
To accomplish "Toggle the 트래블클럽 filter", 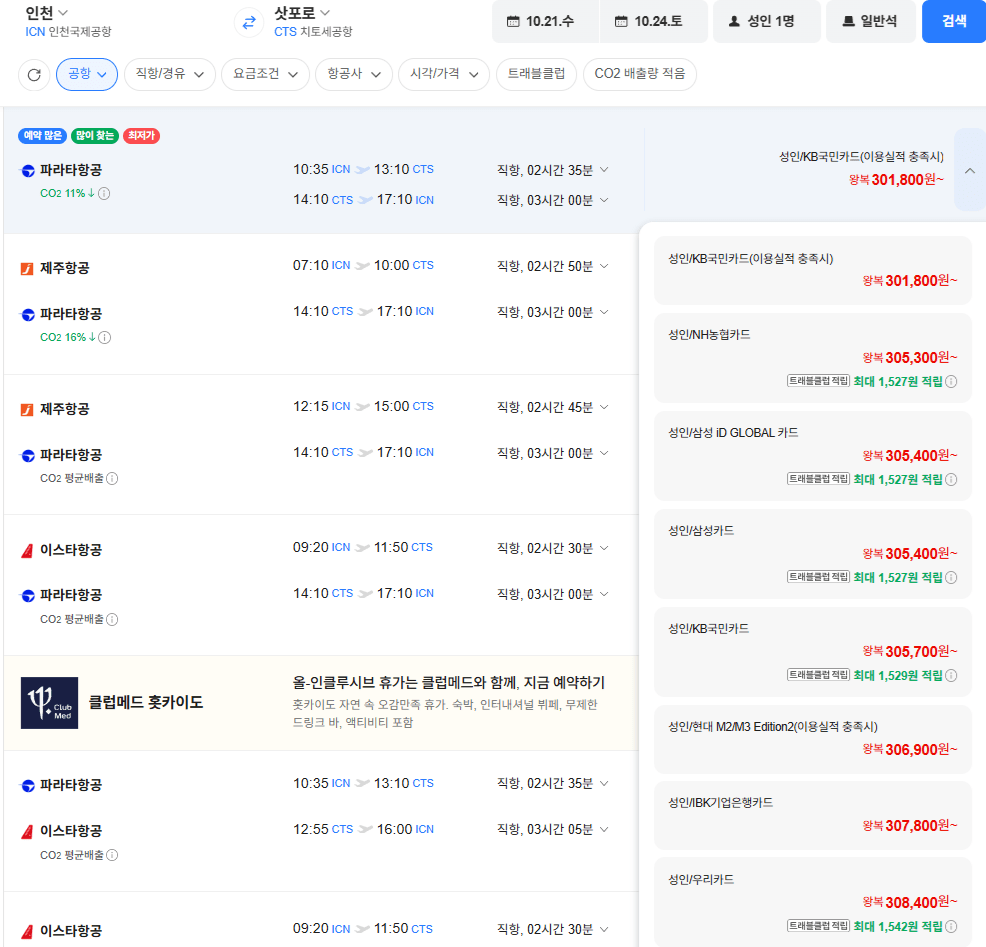I will point(536,74).
